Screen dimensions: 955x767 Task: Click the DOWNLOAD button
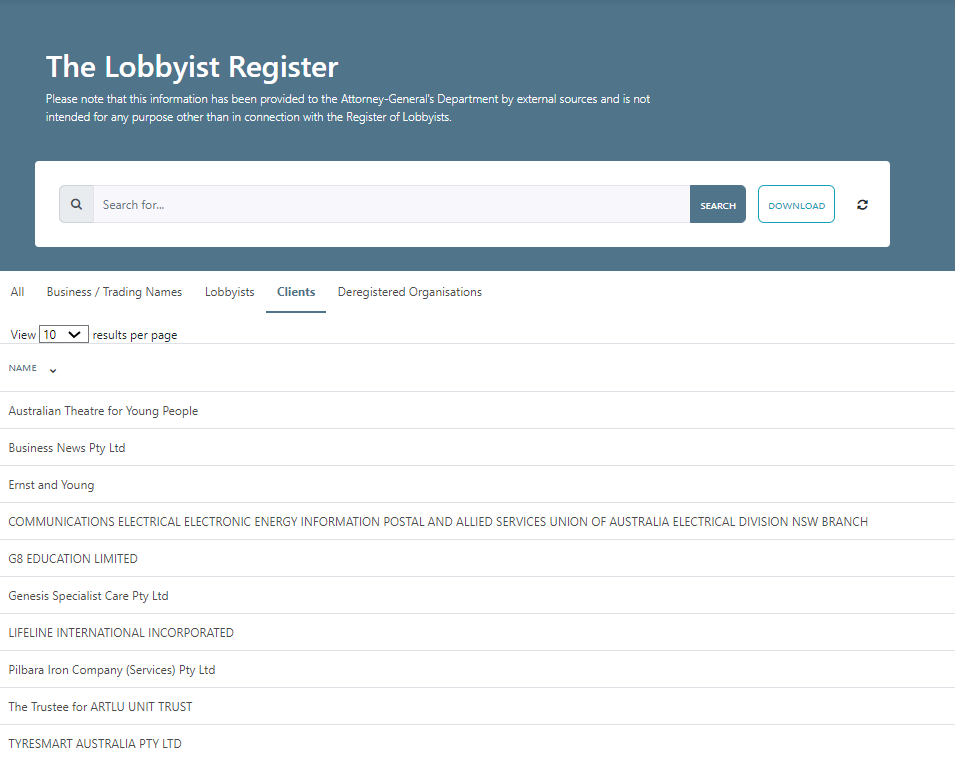point(796,204)
